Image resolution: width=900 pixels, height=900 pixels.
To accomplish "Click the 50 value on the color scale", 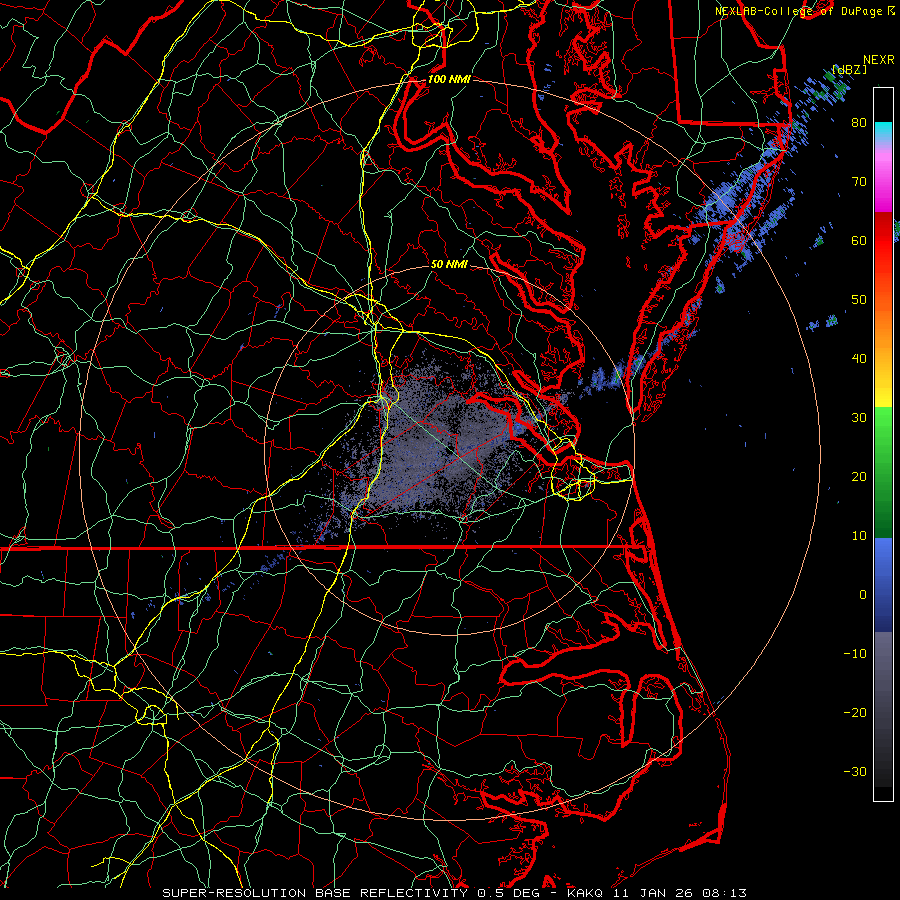I will click(859, 300).
